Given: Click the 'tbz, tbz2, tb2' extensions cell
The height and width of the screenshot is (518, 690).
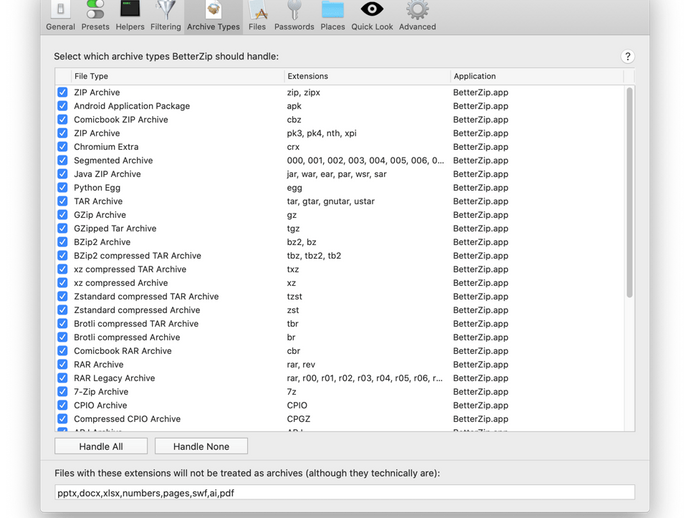Looking at the screenshot, I should [314, 256].
